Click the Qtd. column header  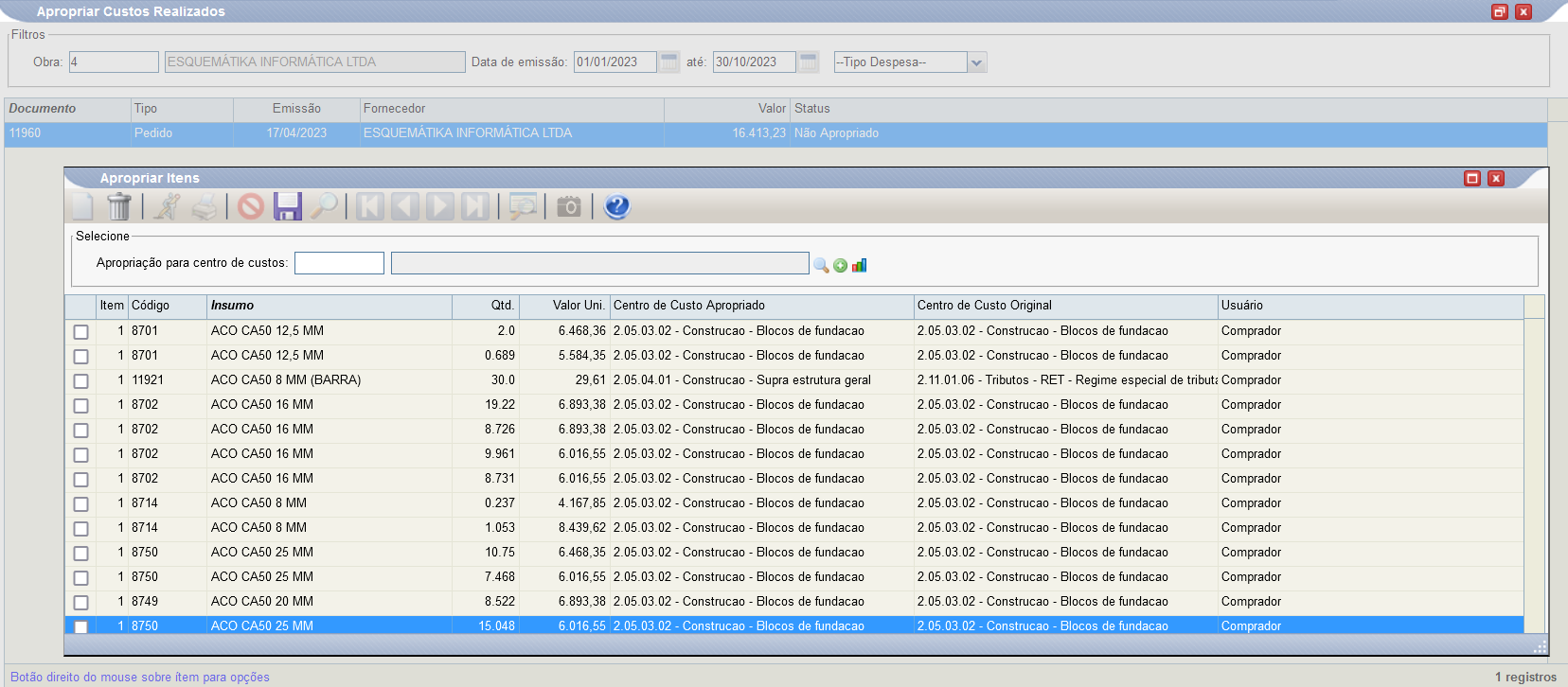point(486,306)
